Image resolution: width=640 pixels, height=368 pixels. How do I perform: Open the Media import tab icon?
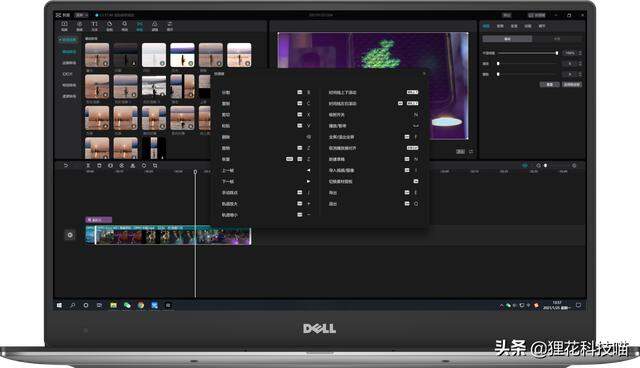(64, 26)
